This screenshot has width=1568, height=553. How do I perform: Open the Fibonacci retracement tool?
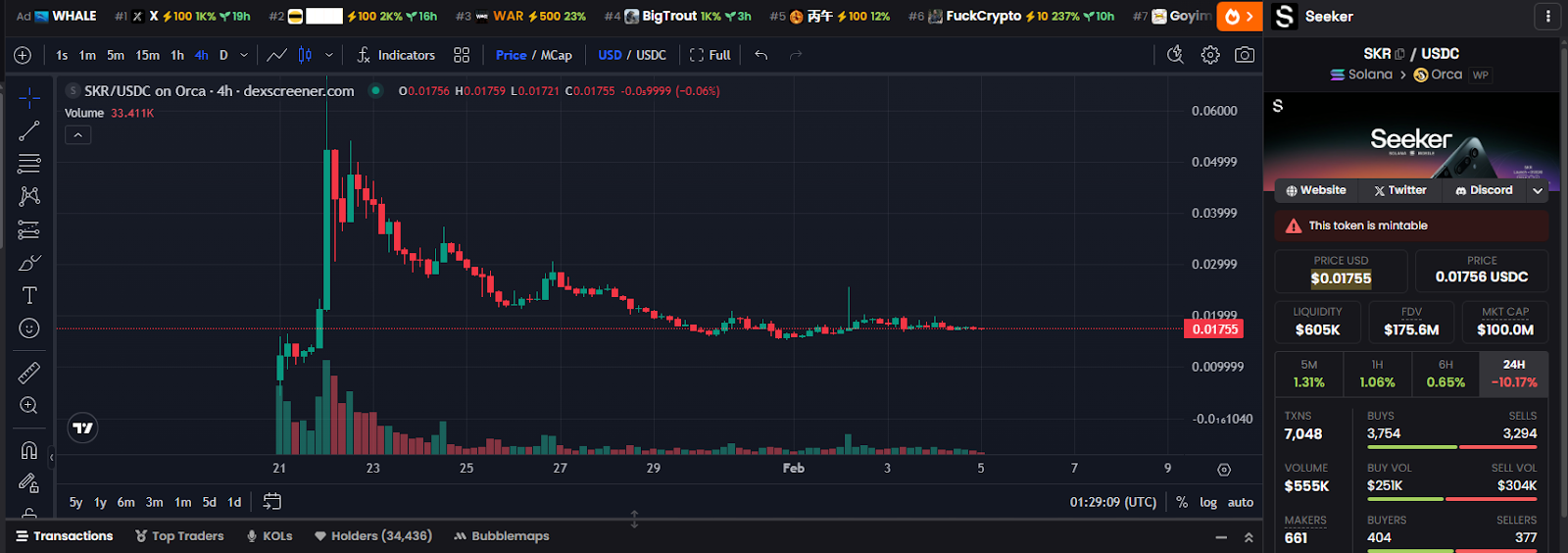coord(29,164)
